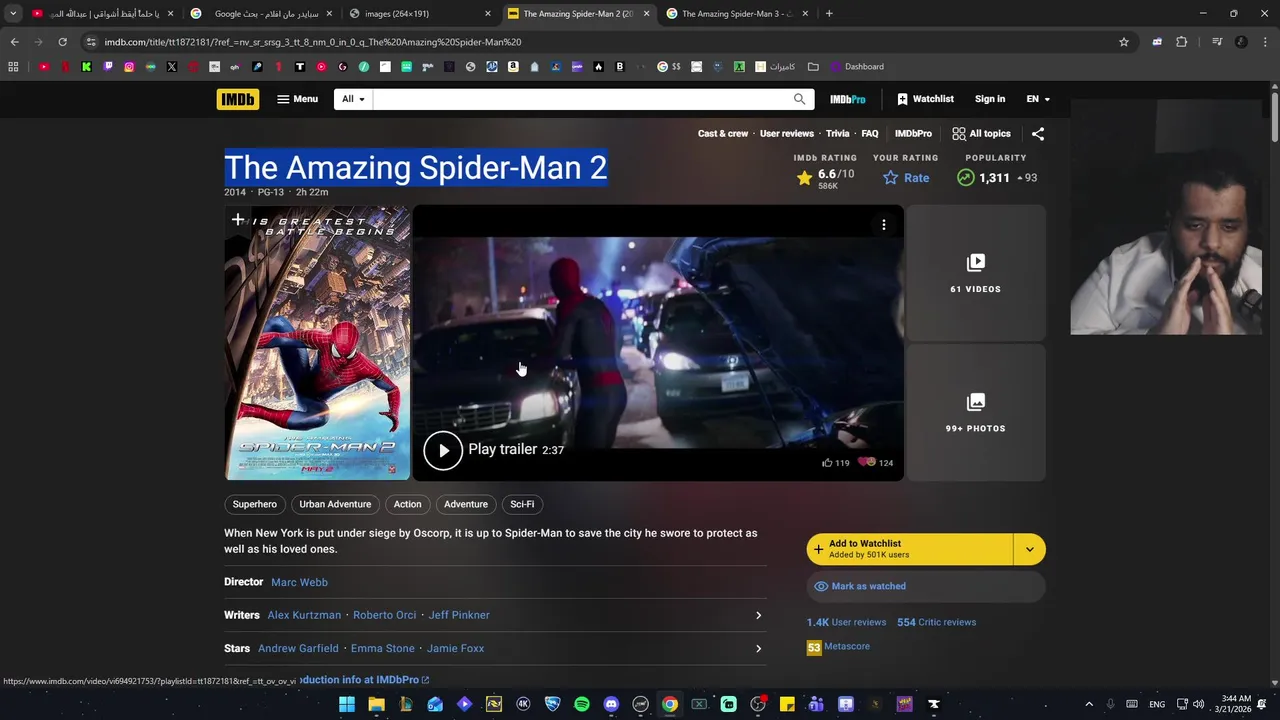The height and width of the screenshot is (720, 1280).
Task: Open 554 Critic reviews link
Action: (x=936, y=622)
